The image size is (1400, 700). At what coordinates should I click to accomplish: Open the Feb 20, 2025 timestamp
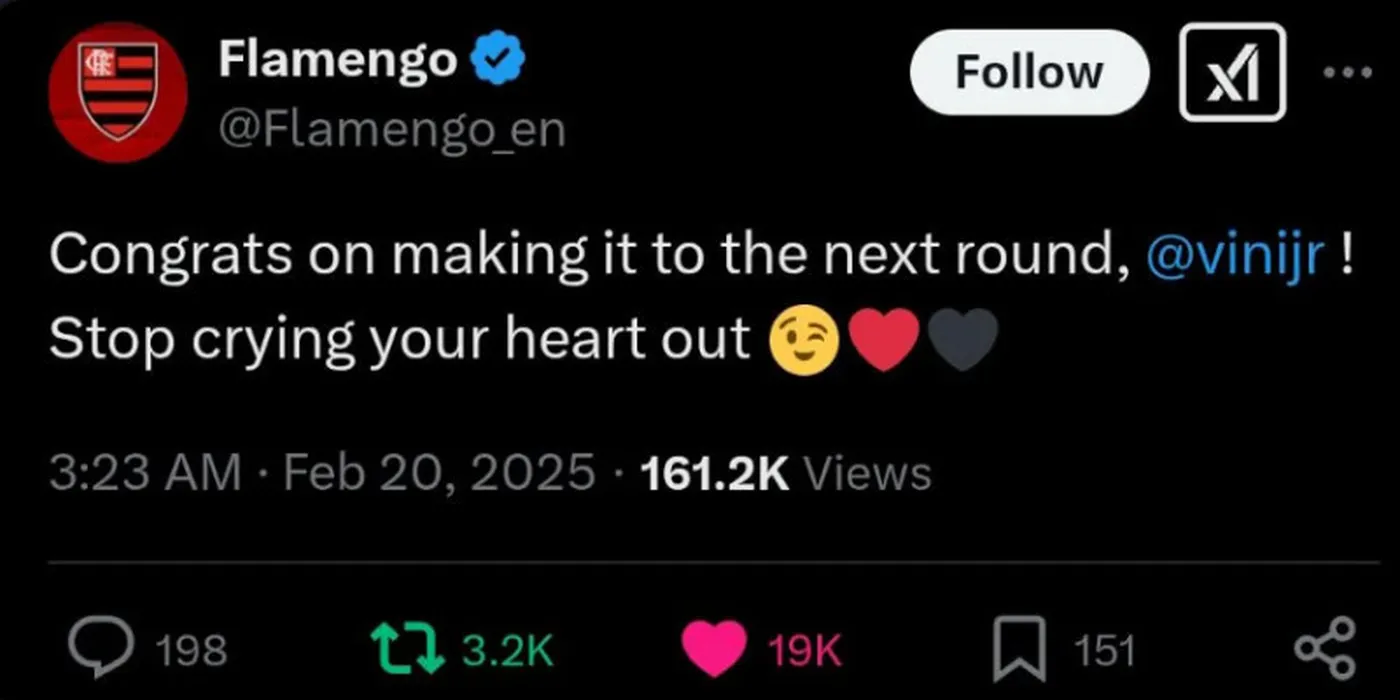440,473
